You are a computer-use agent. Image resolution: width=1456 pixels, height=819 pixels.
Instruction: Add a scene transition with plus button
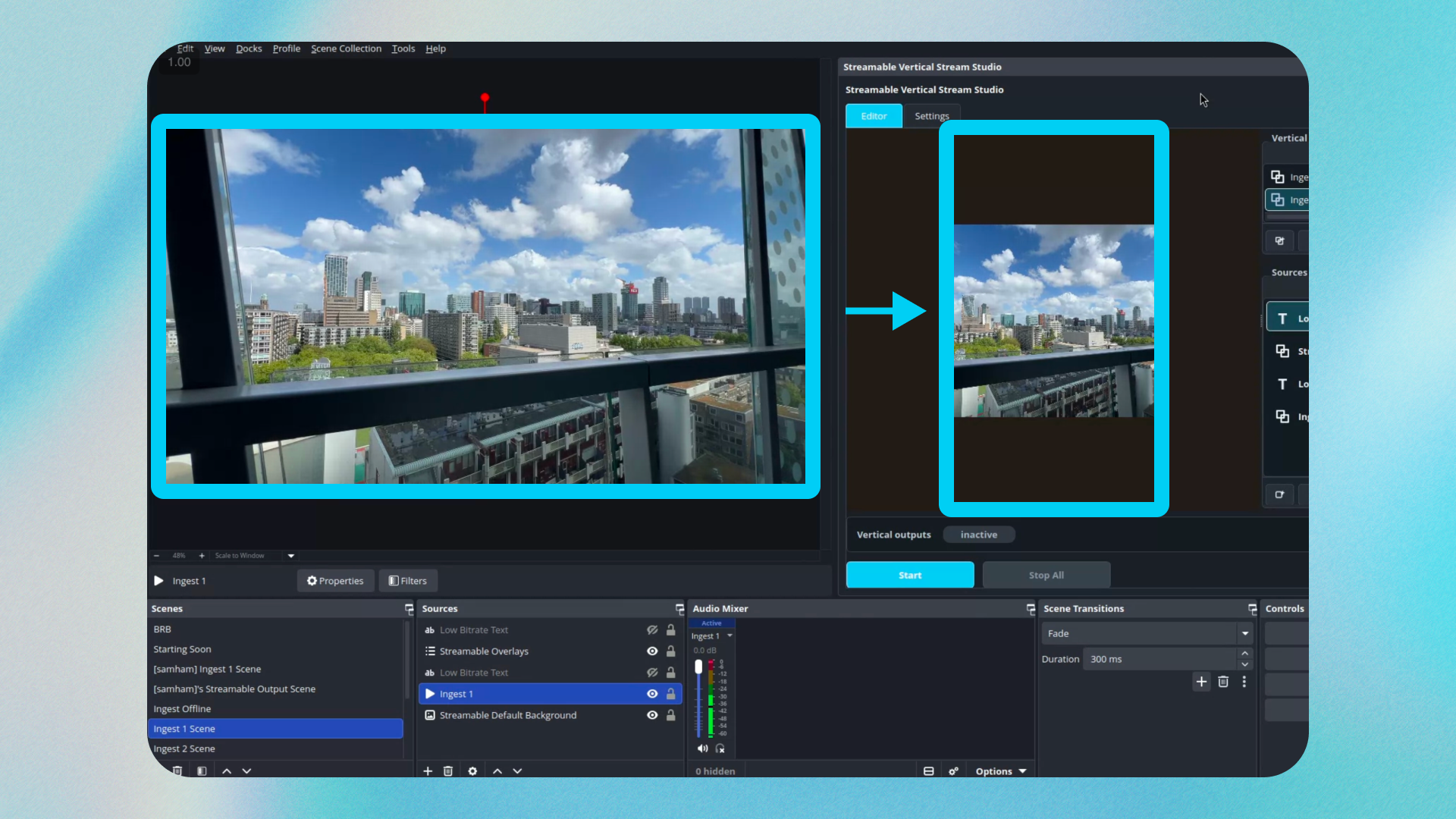pyautogui.click(x=1201, y=682)
